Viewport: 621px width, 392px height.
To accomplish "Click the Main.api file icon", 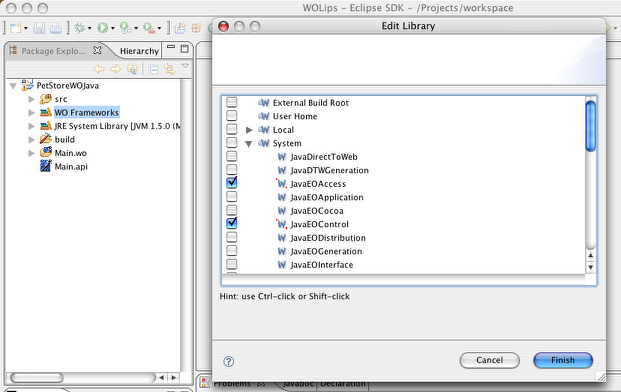I will (46, 166).
